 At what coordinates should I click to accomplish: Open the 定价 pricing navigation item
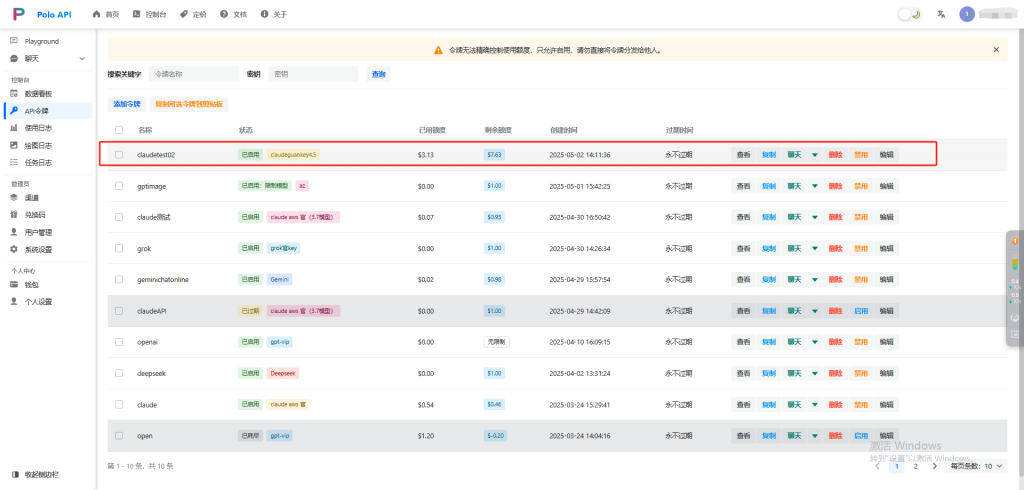(x=193, y=14)
